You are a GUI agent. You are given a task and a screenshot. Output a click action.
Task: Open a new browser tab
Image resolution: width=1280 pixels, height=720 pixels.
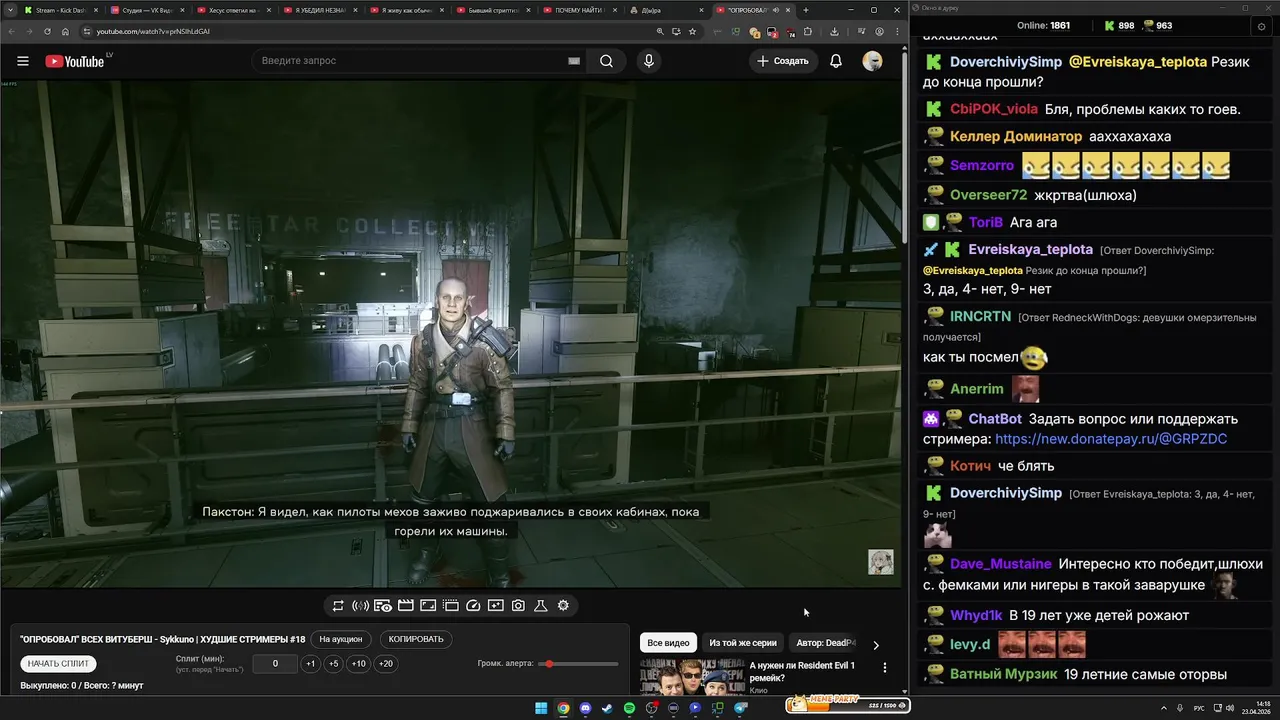[806, 10]
